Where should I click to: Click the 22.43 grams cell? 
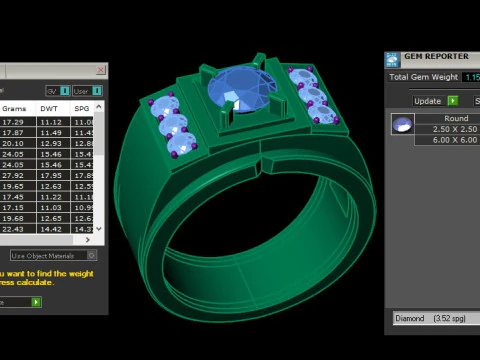[17, 229]
